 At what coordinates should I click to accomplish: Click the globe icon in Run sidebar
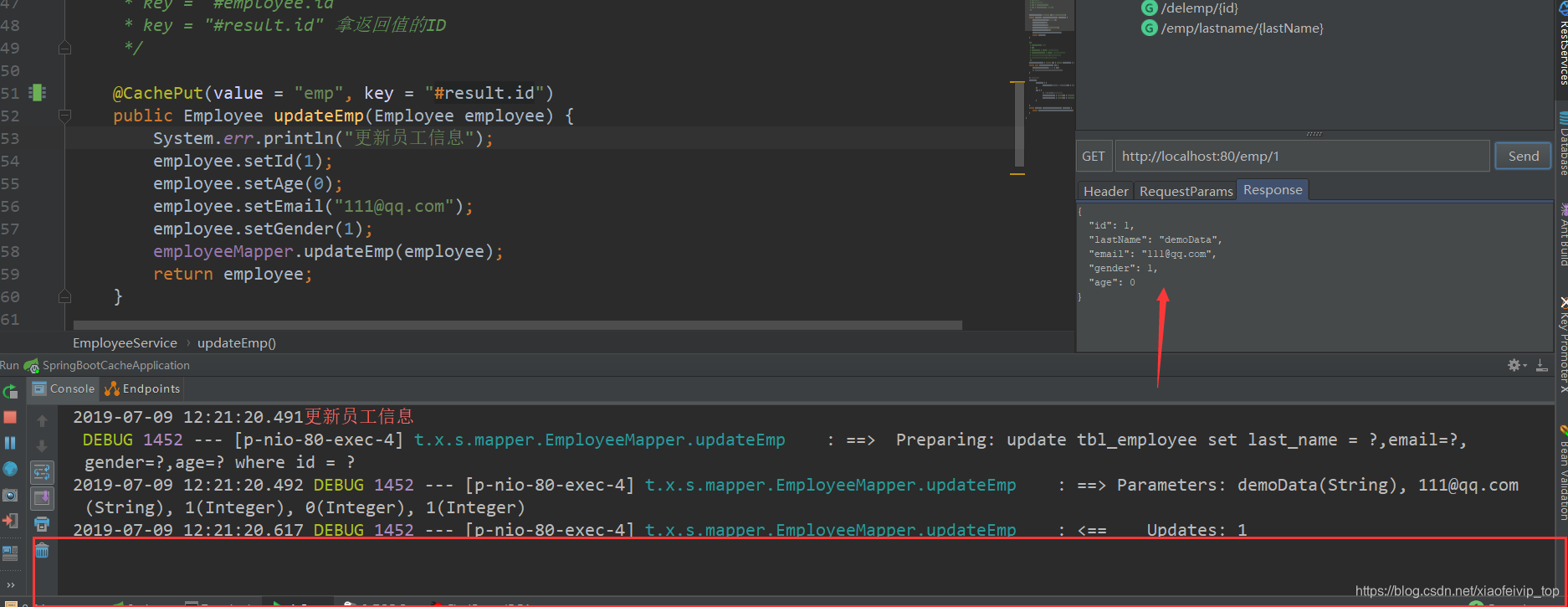10,469
